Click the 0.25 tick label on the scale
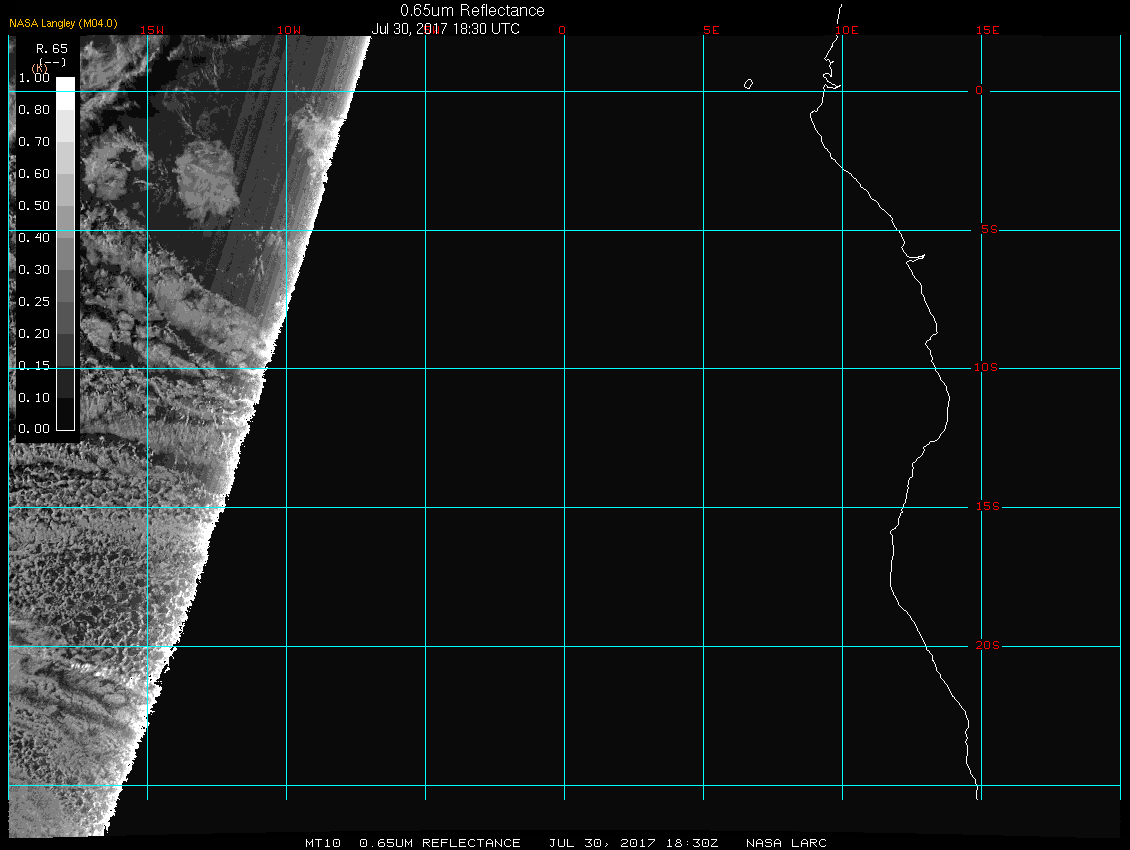Screen dimensions: 1130x850 [34, 301]
